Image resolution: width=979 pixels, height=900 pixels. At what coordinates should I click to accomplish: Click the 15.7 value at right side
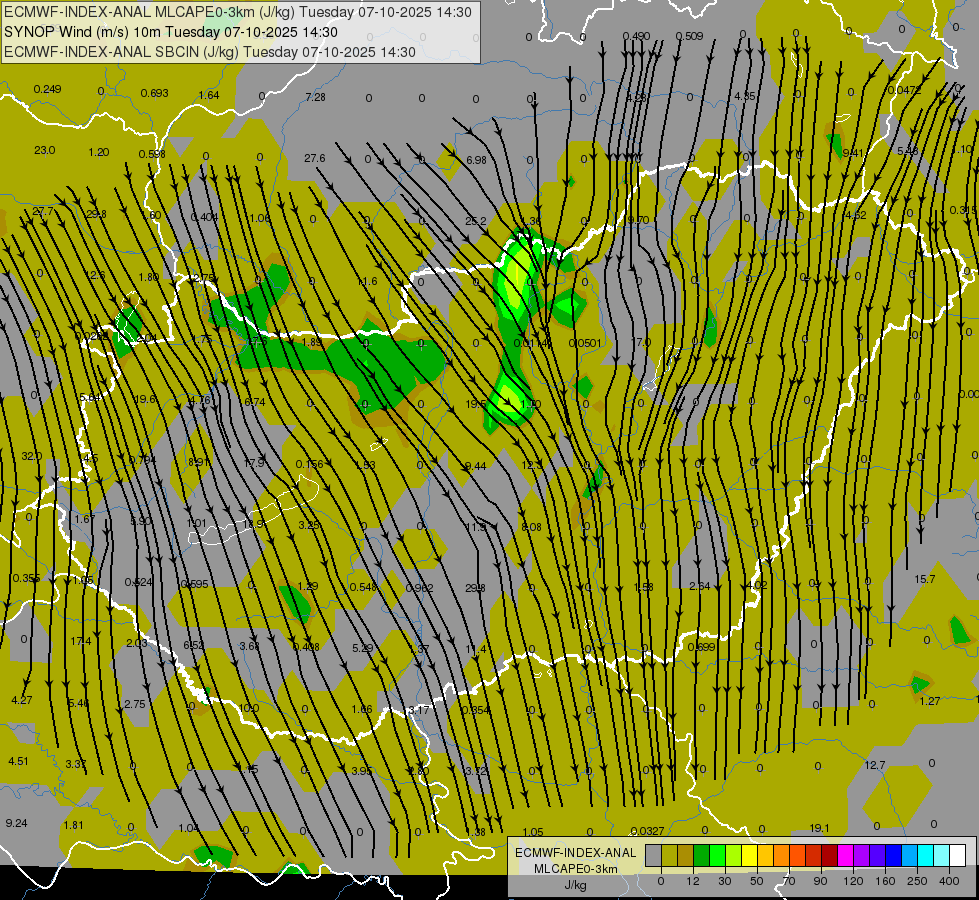[x=924, y=579]
